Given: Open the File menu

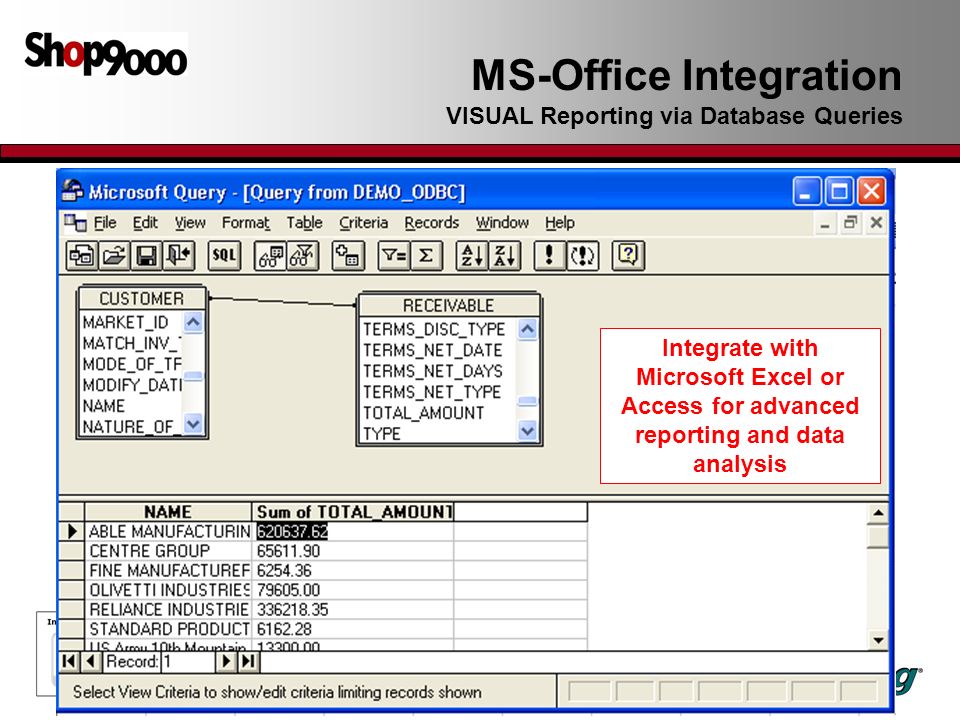Looking at the screenshot, I should (x=105, y=223).
